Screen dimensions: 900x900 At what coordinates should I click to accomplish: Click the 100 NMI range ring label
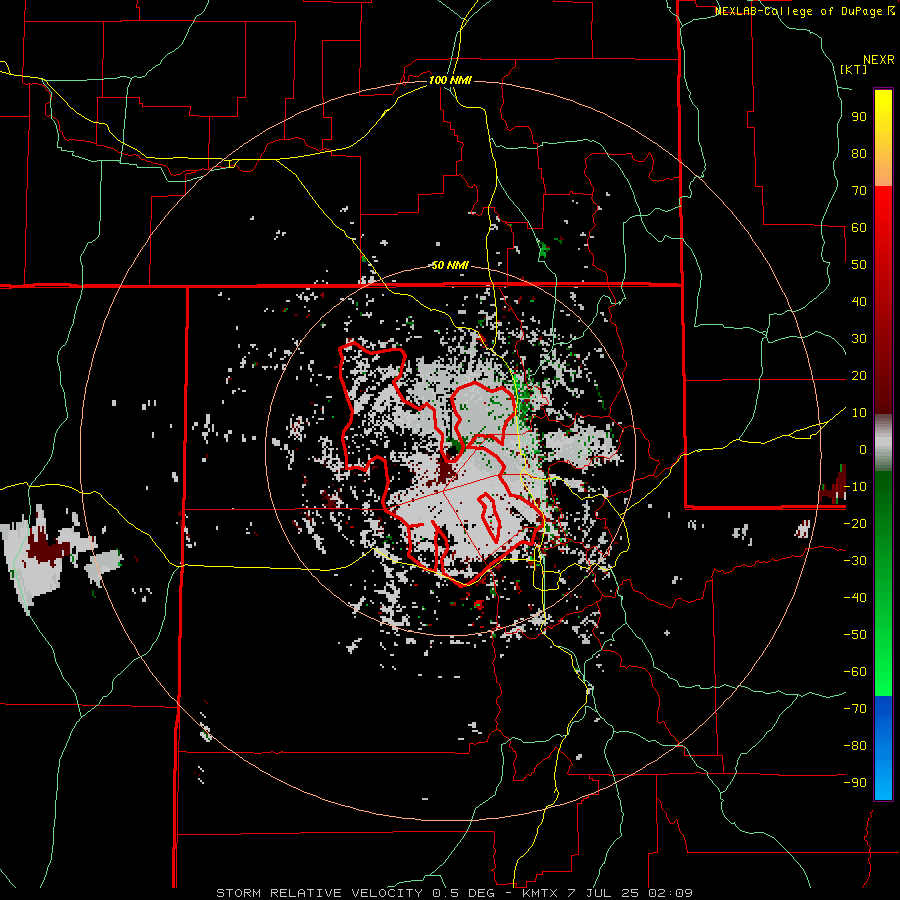pyautogui.click(x=450, y=80)
